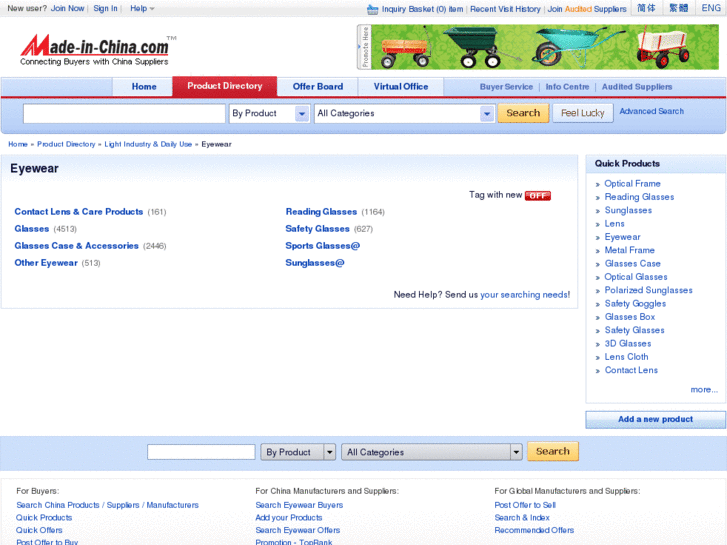Open Safety Glasses (627) category
727x545 pixels.
coord(318,229)
